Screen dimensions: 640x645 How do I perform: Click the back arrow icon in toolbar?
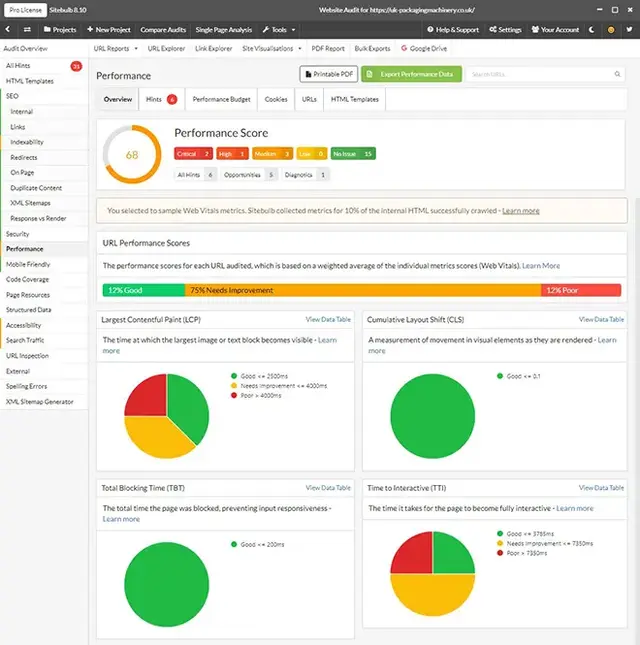(8, 29)
